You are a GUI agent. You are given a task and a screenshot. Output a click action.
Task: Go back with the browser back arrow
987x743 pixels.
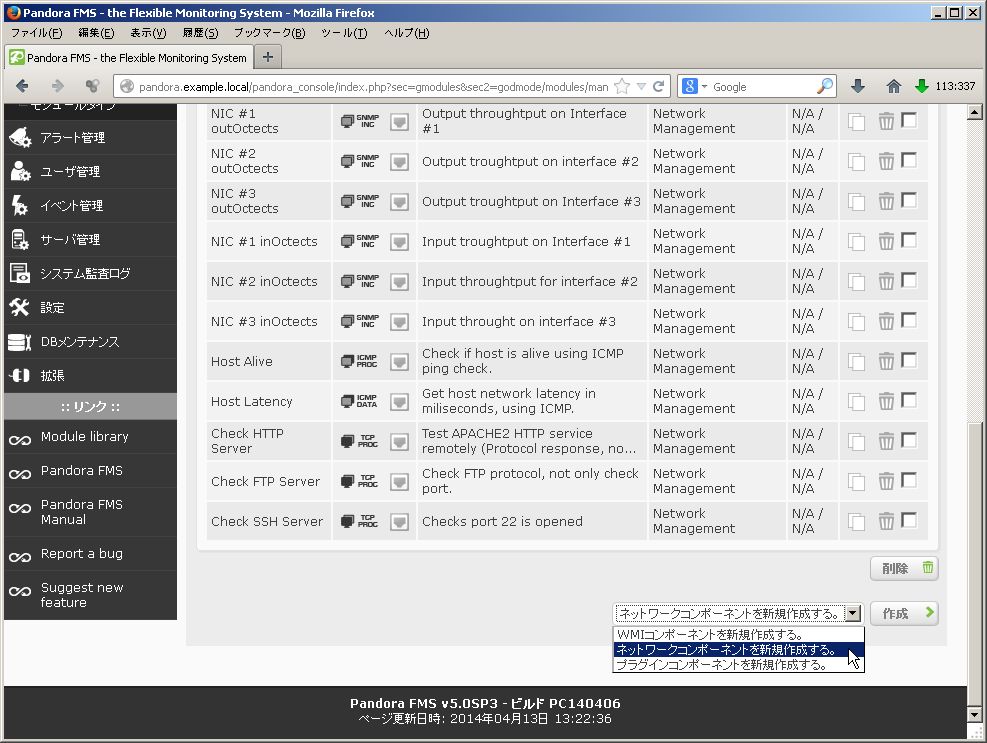coord(22,86)
